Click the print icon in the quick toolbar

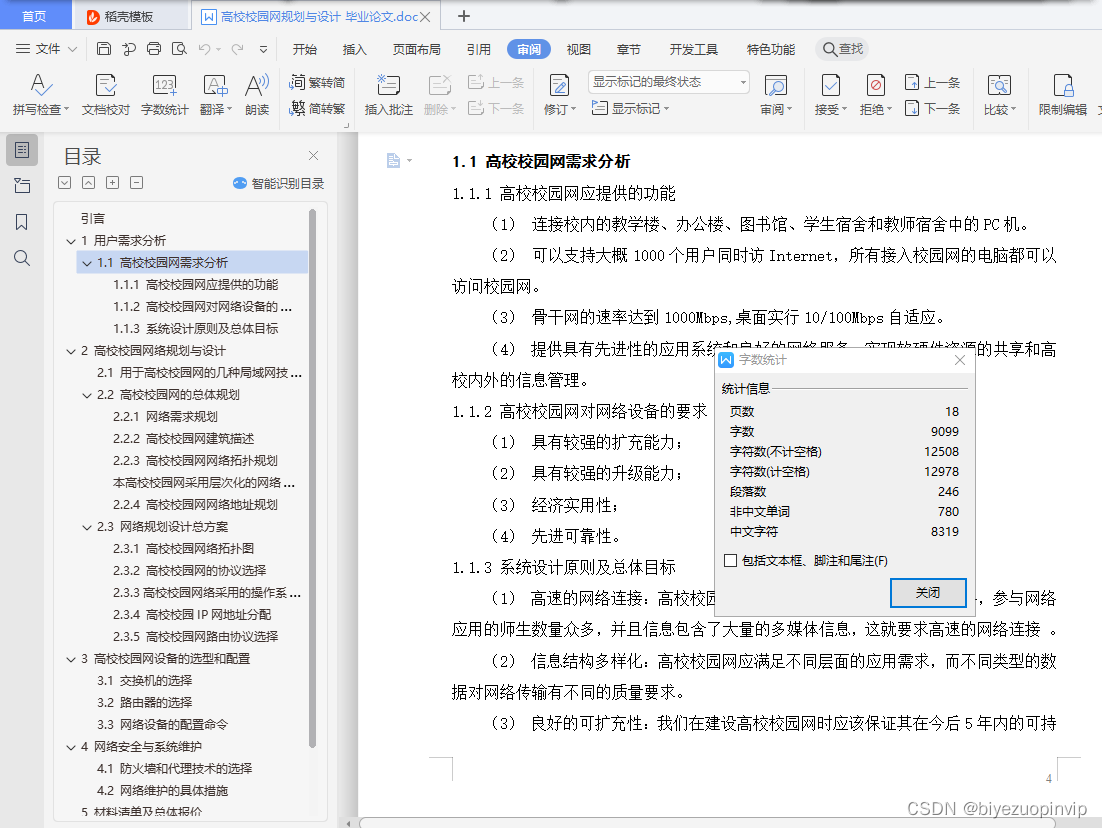154,48
